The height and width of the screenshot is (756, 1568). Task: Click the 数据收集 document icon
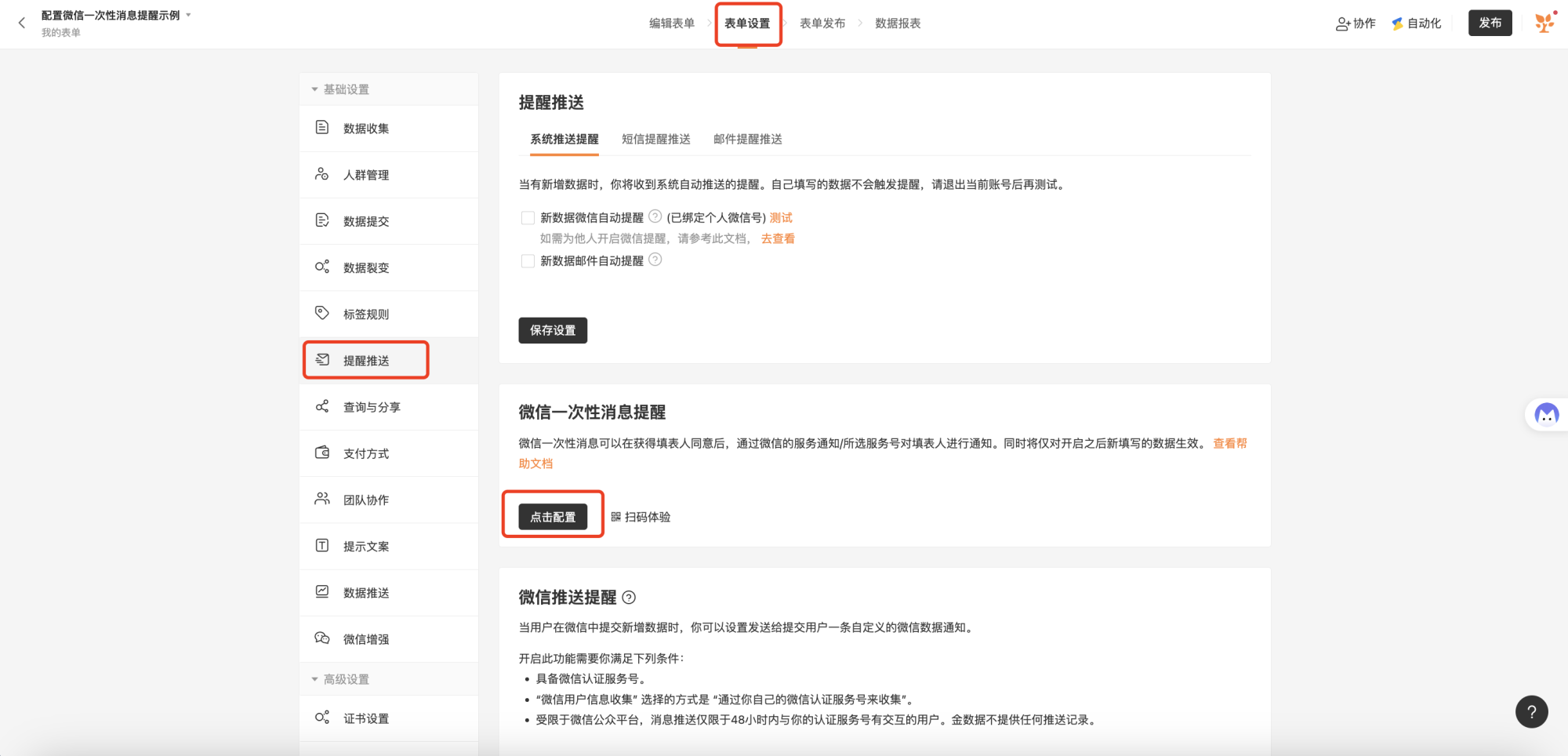pyautogui.click(x=322, y=128)
